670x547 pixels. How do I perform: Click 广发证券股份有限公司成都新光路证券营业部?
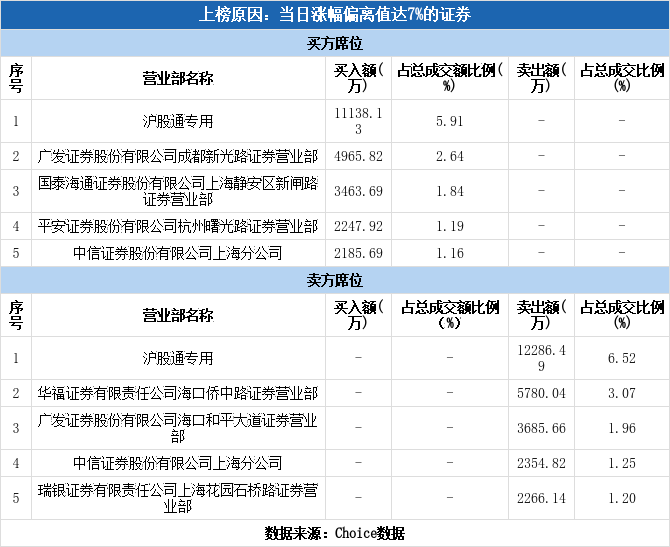tap(178, 156)
